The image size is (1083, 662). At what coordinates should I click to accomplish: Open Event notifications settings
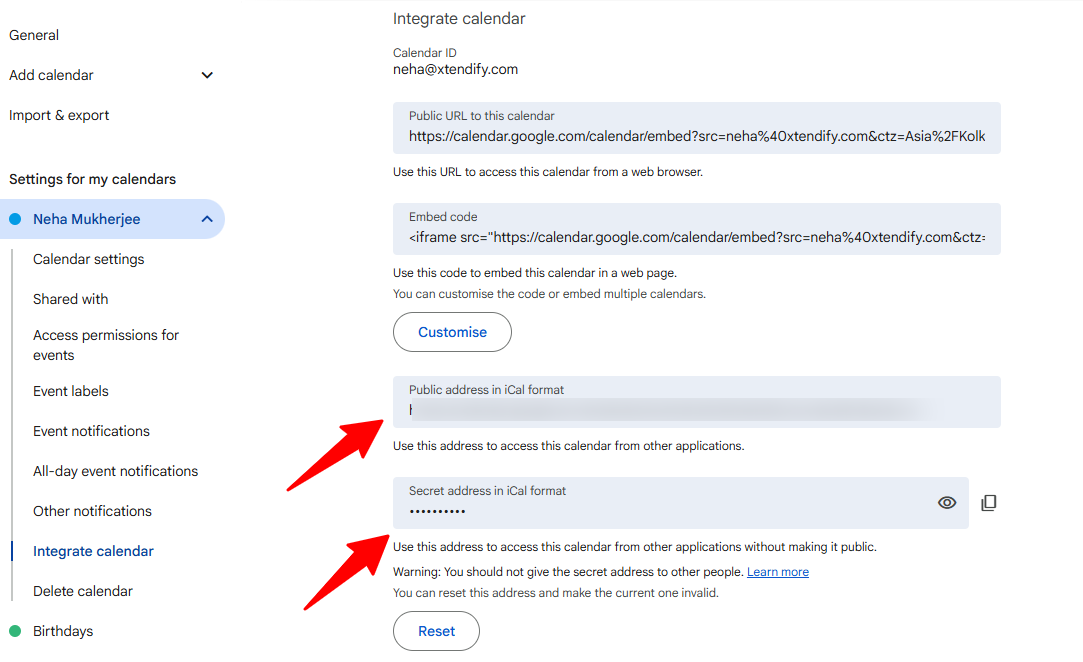tap(91, 431)
